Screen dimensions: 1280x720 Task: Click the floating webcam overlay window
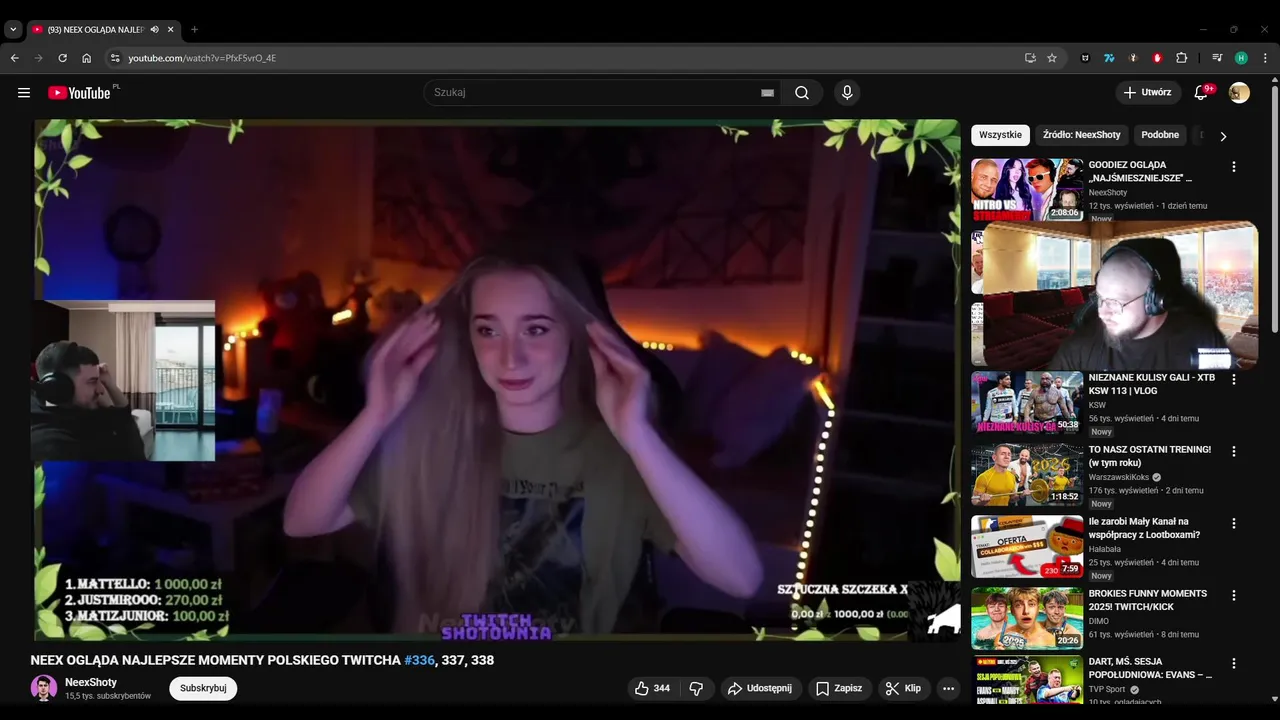pyautogui.click(x=1120, y=296)
